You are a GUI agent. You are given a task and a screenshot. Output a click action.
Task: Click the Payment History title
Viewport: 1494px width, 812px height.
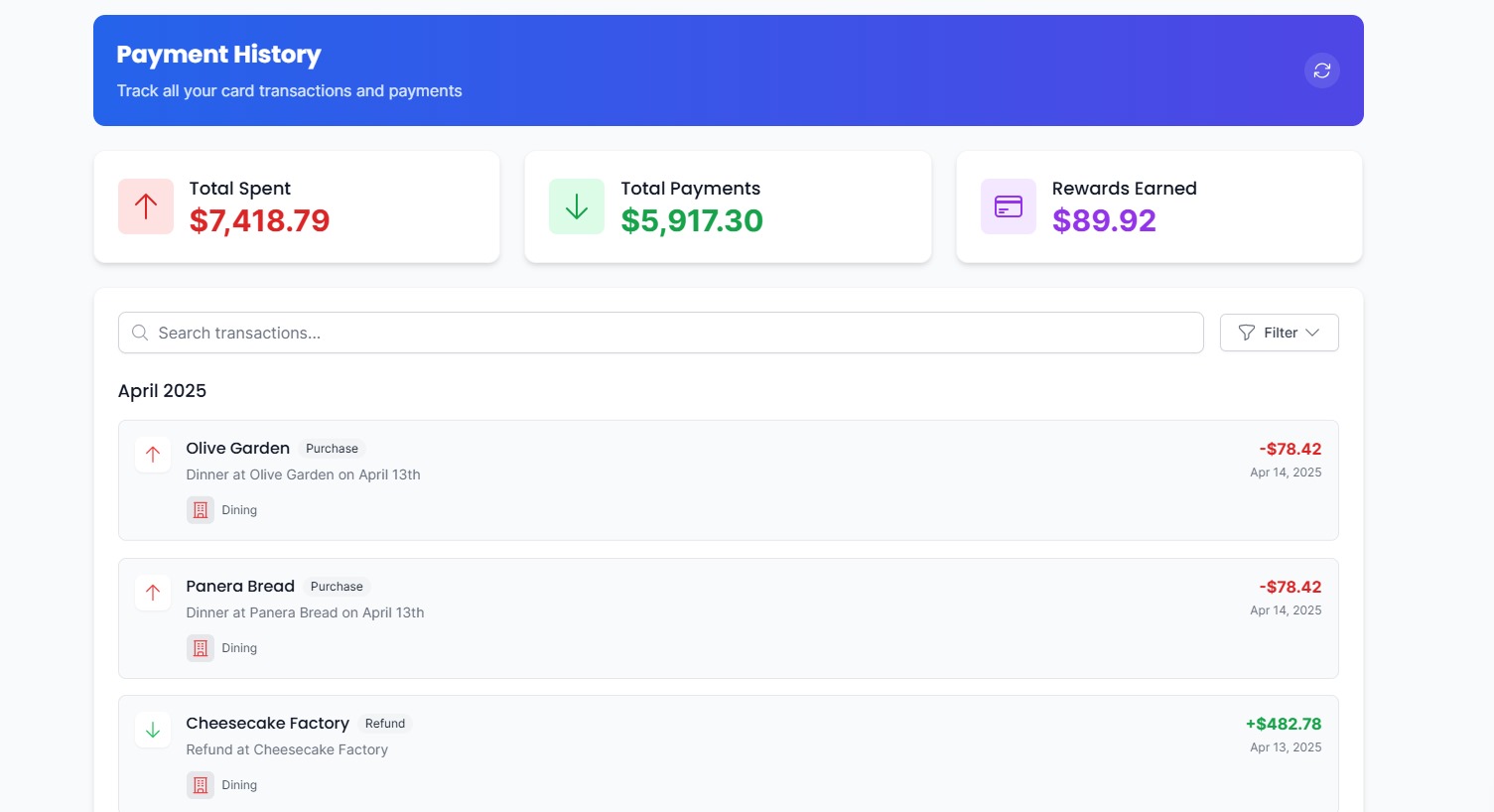[x=218, y=55]
